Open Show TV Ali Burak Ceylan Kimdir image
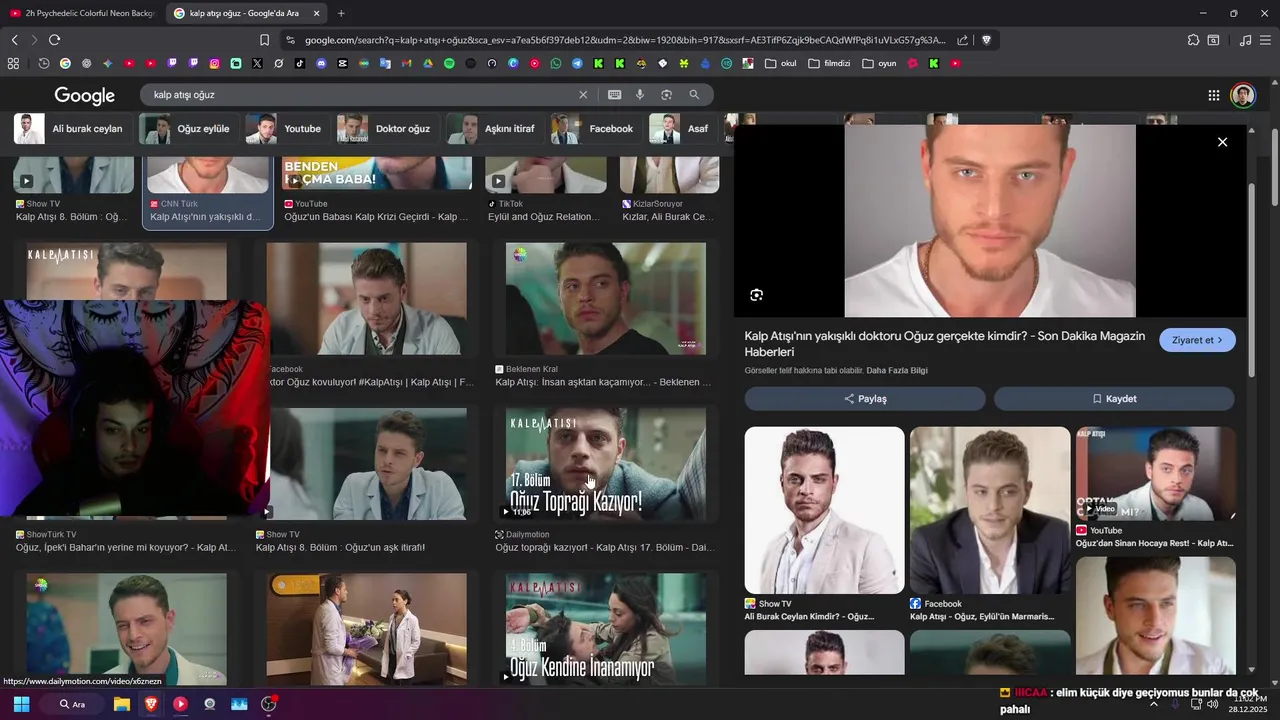The width and height of the screenshot is (1280, 720). (824, 510)
